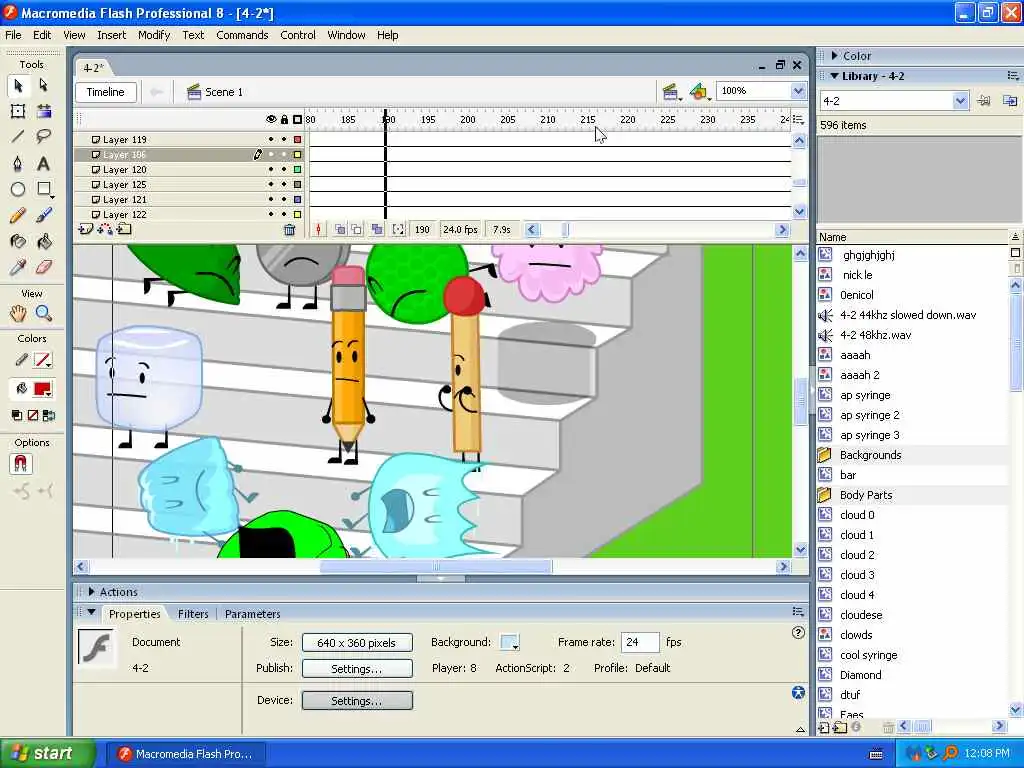Select the Selection arrow tool
The width and height of the screenshot is (1024, 768).
tap(18, 86)
